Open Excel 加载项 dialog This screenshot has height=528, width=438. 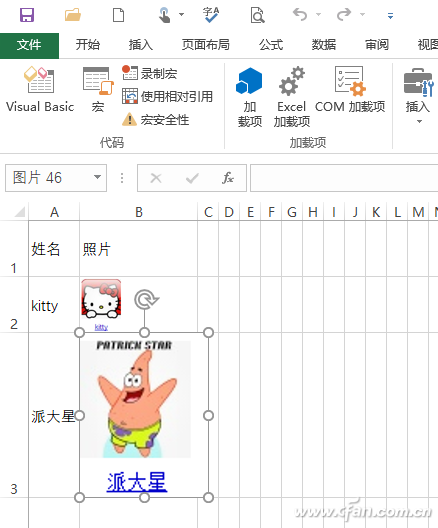[292, 97]
